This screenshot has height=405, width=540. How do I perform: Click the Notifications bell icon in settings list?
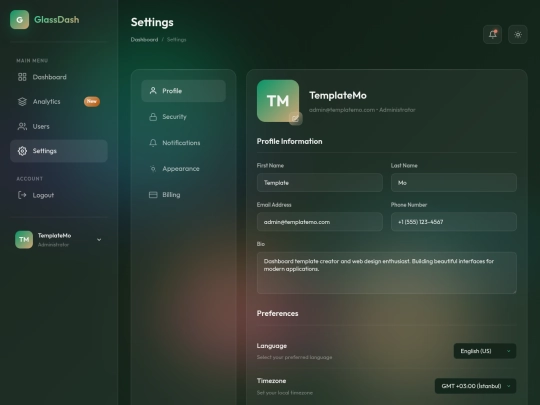[x=153, y=143]
